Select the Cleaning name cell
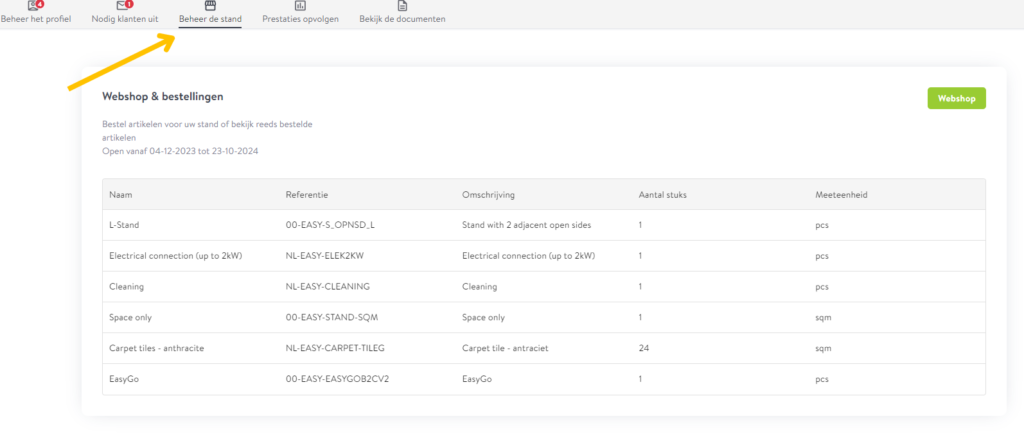The image size is (1024, 448). pos(127,287)
